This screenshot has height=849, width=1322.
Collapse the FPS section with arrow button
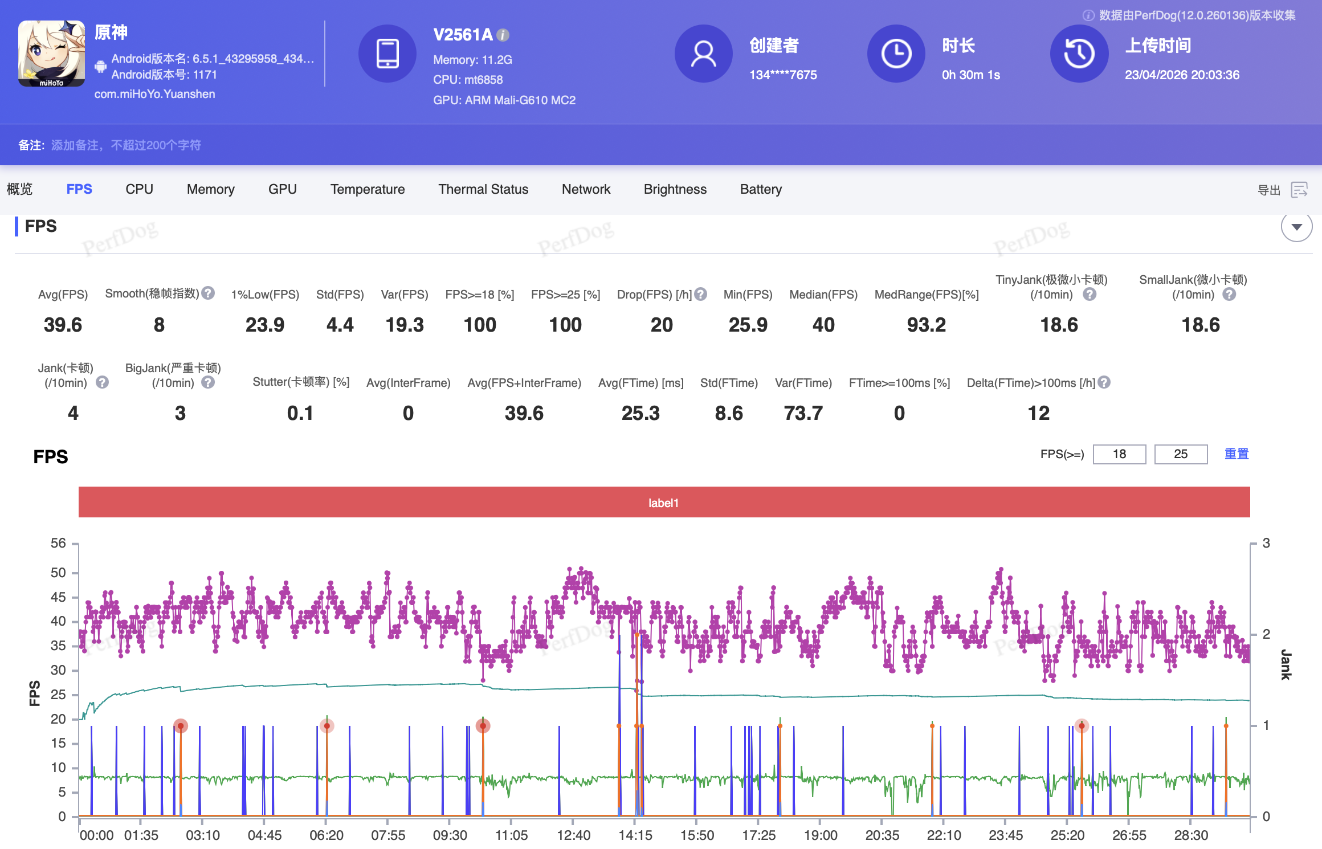1296,227
